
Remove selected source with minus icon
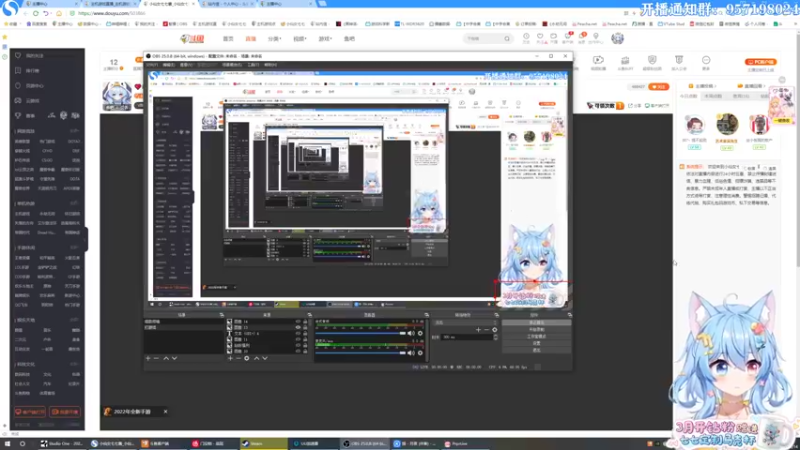238,359
